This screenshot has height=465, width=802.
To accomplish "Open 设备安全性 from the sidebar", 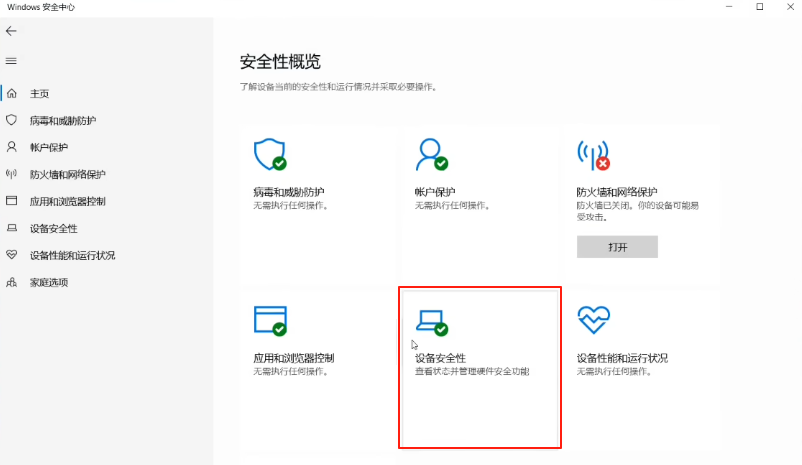I will 54,229.
